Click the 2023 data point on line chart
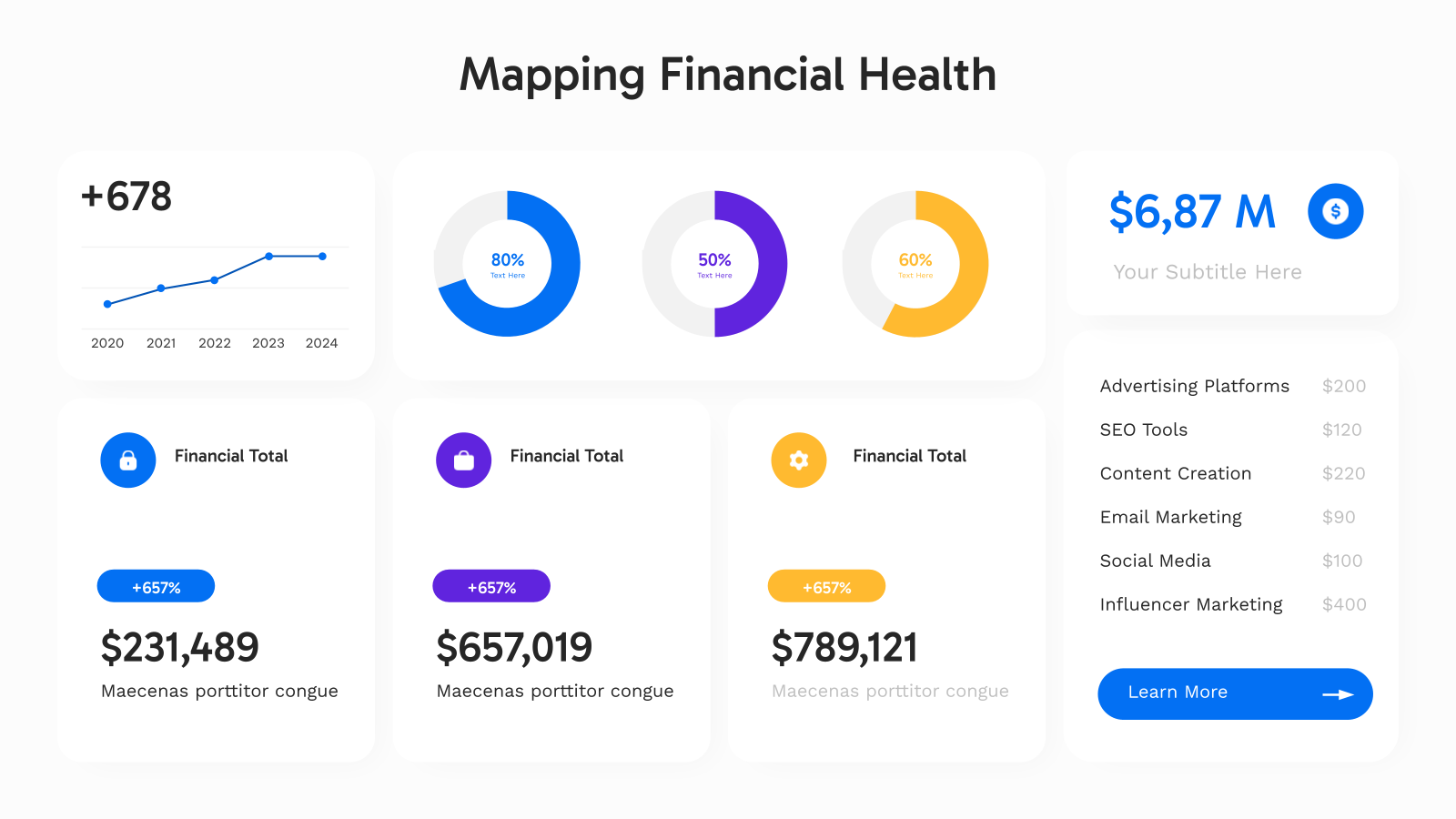Image resolution: width=1456 pixels, height=819 pixels. tap(269, 257)
